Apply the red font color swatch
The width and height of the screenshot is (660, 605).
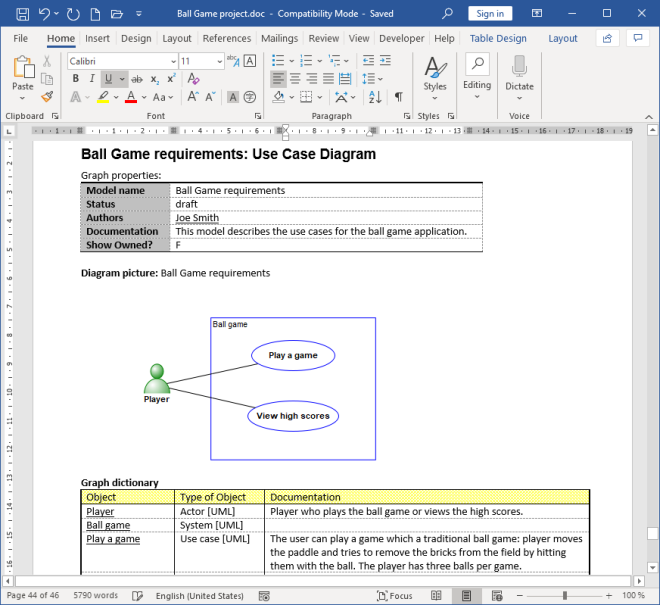point(130,97)
